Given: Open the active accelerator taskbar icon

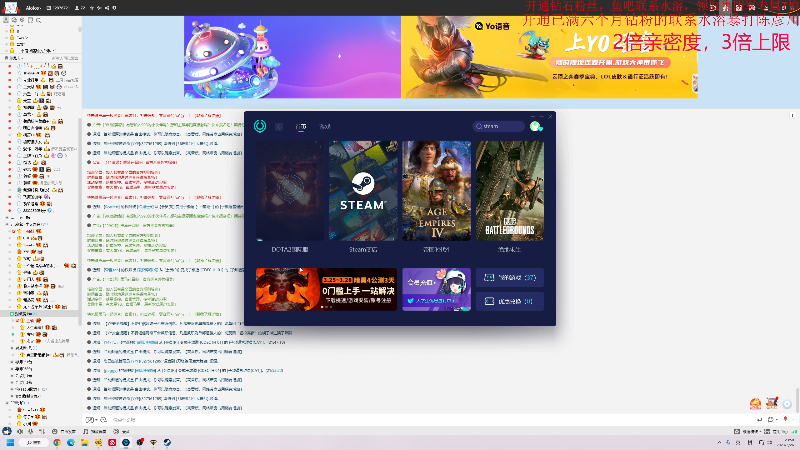Looking at the screenshot, I should (126, 442).
